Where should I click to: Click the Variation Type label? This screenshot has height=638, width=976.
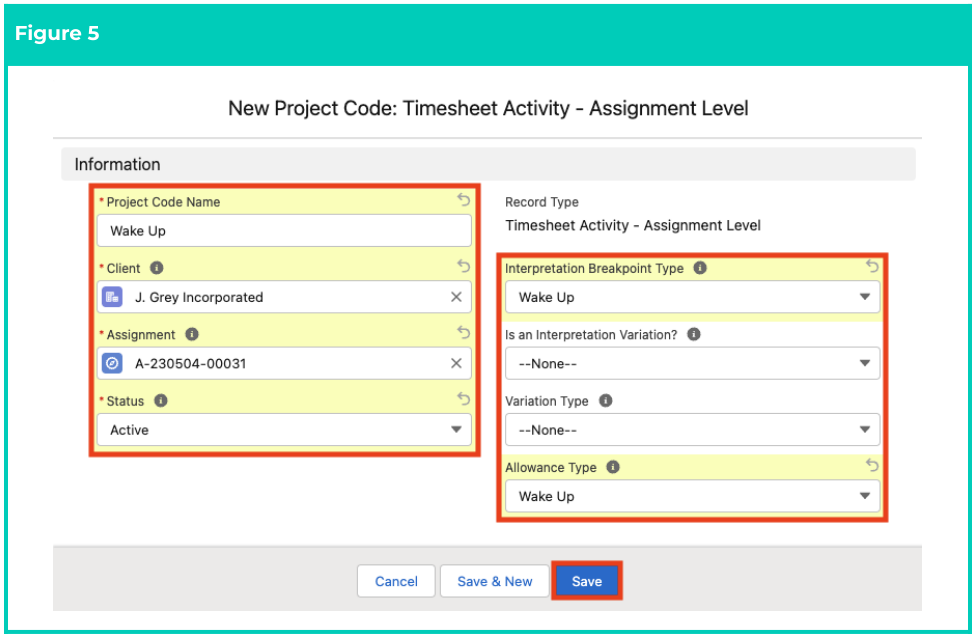(x=547, y=401)
